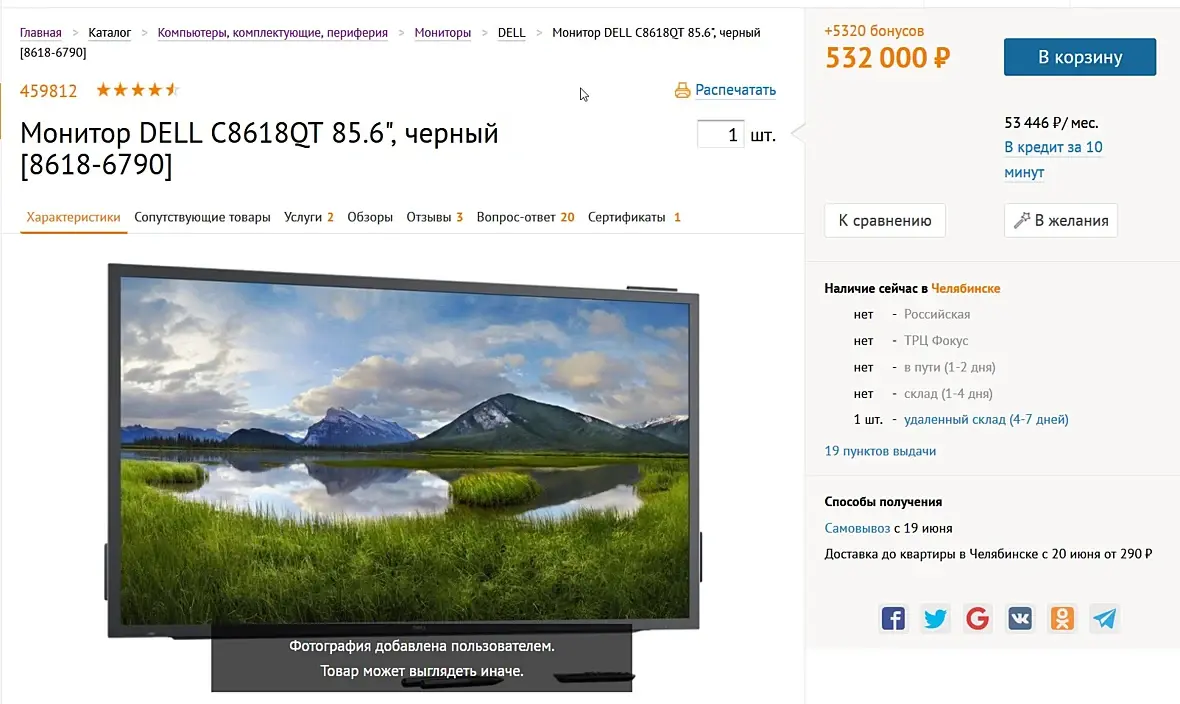Share the product via Telegram icon
The image size is (1180, 704).
[1104, 618]
